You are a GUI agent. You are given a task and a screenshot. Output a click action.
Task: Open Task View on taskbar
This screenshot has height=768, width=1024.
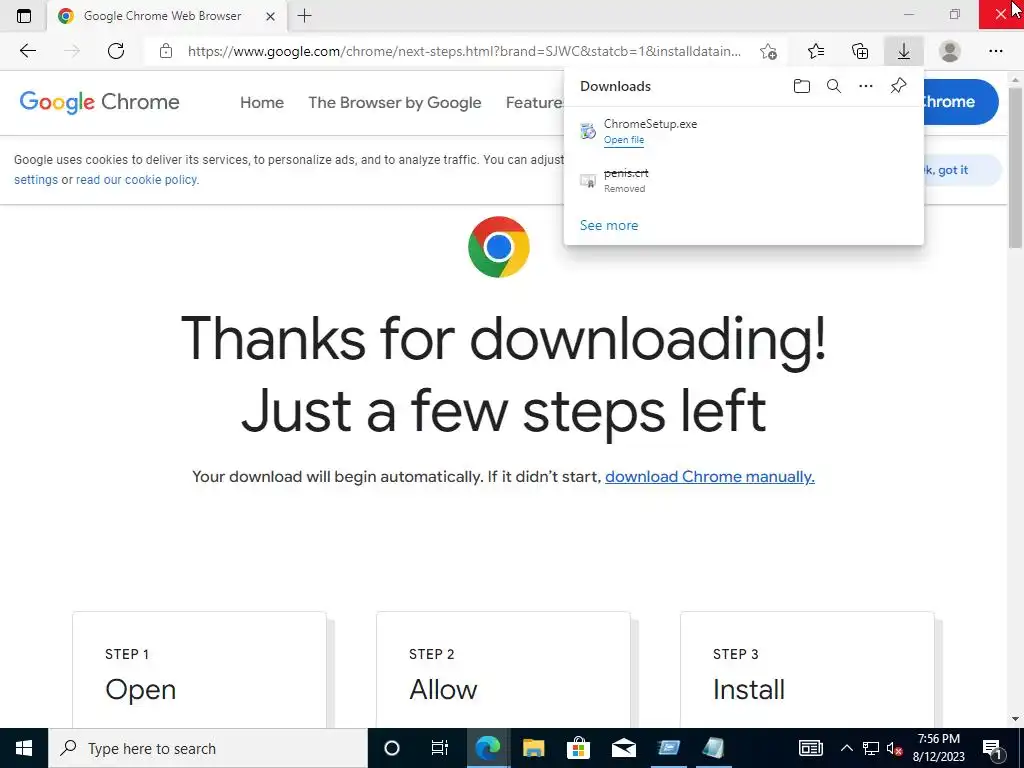pyautogui.click(x=440, y=748)
